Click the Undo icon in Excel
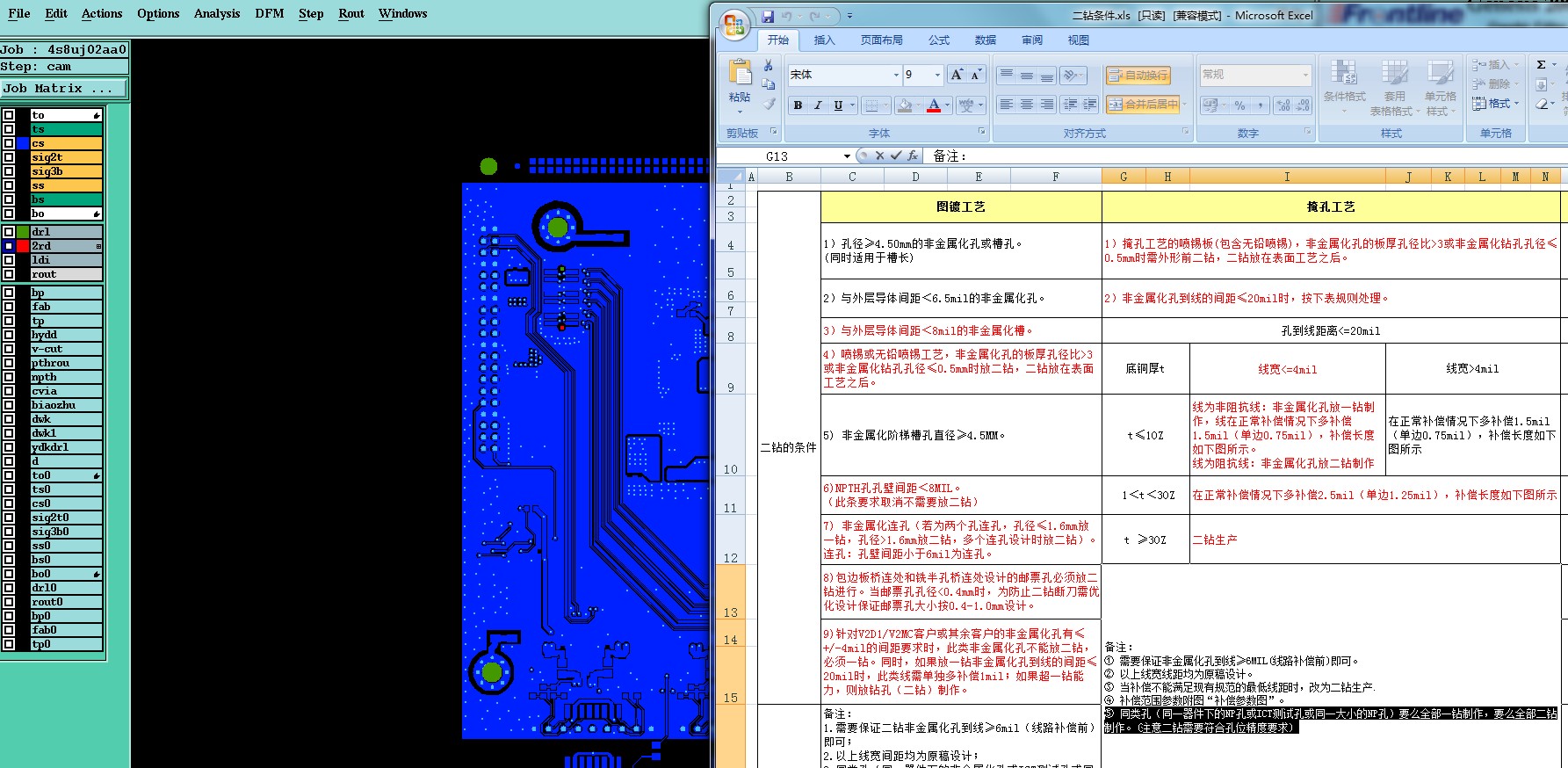 coord(787,16)
